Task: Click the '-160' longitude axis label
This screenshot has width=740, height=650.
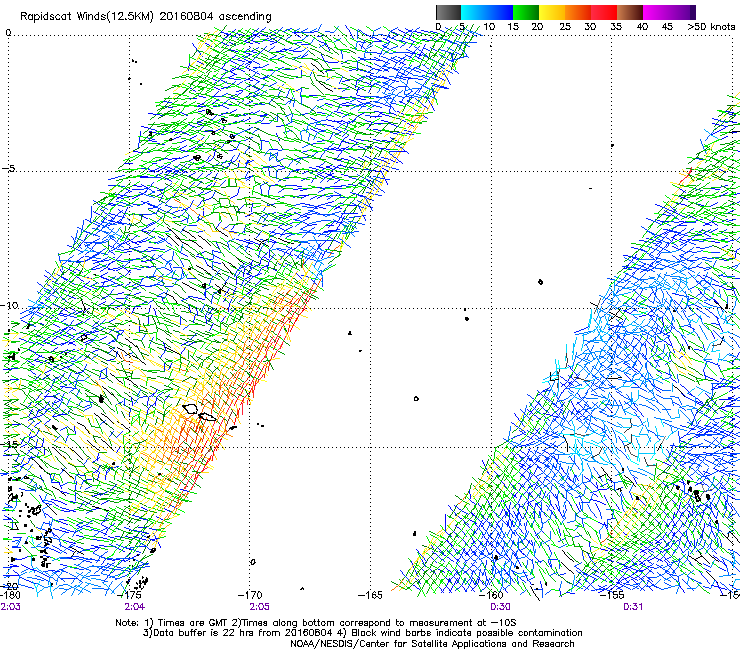Action: click(x=491, y=595)
